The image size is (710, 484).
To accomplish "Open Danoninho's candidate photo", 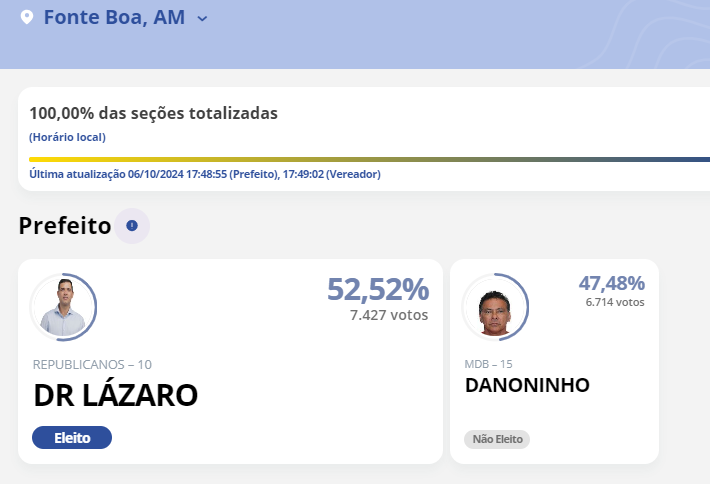I will [x=495, y=307].
